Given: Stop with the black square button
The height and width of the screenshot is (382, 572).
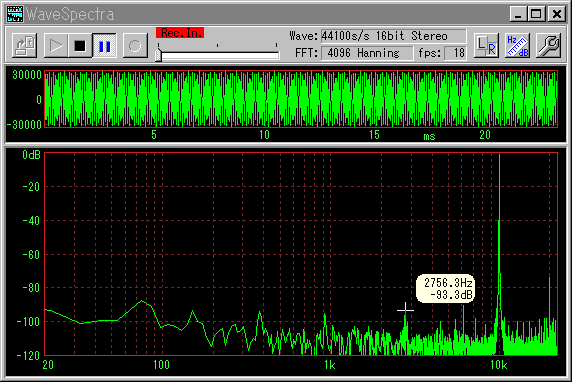Looking at the screenshot, I should click(80, 46).
